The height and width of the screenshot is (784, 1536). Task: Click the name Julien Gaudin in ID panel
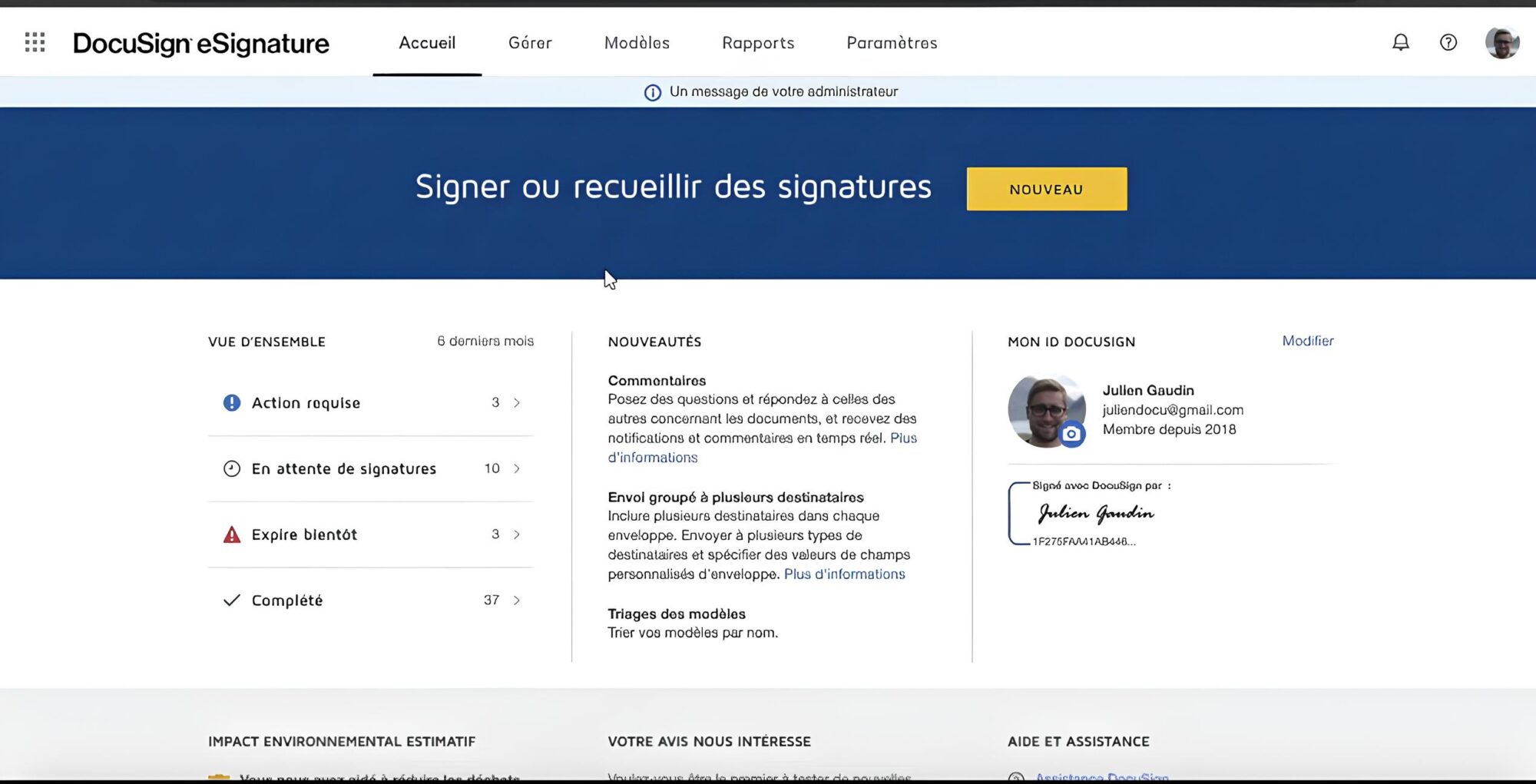pyautogui.click(x=1148, y=390)
